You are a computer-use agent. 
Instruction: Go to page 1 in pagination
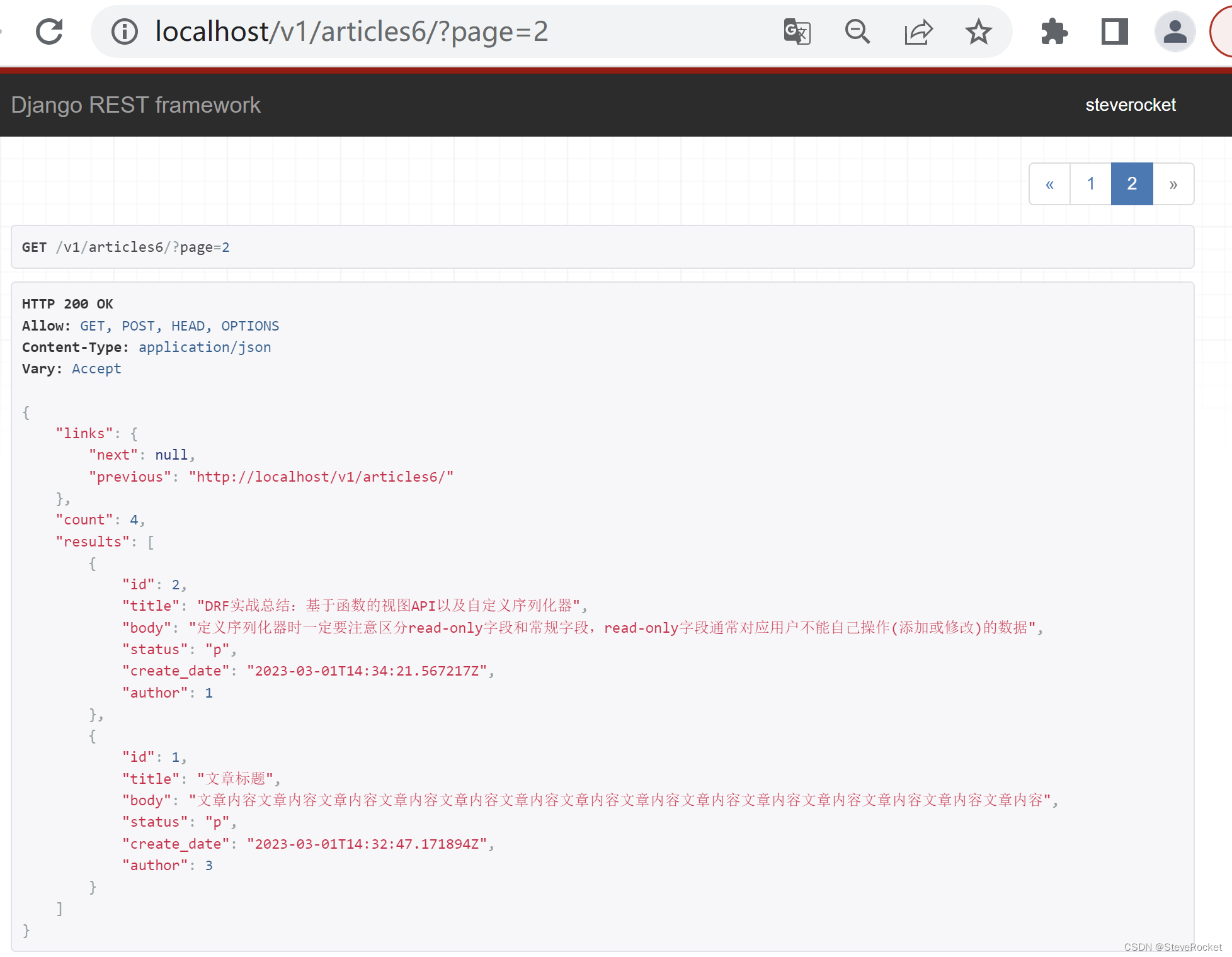point(1090,183)
